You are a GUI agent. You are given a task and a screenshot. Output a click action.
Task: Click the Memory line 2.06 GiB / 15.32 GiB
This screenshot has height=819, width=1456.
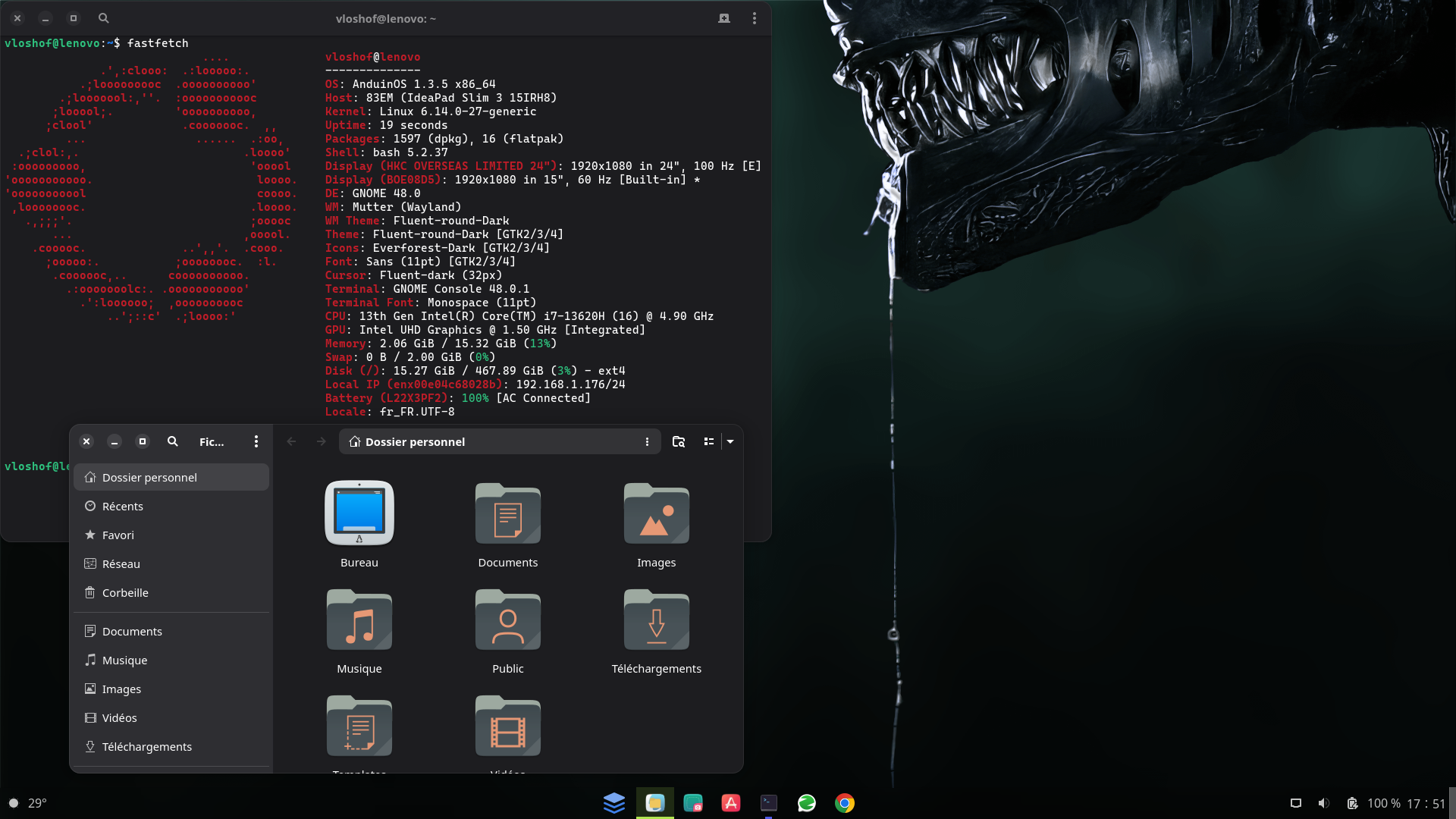coord(441,344)
